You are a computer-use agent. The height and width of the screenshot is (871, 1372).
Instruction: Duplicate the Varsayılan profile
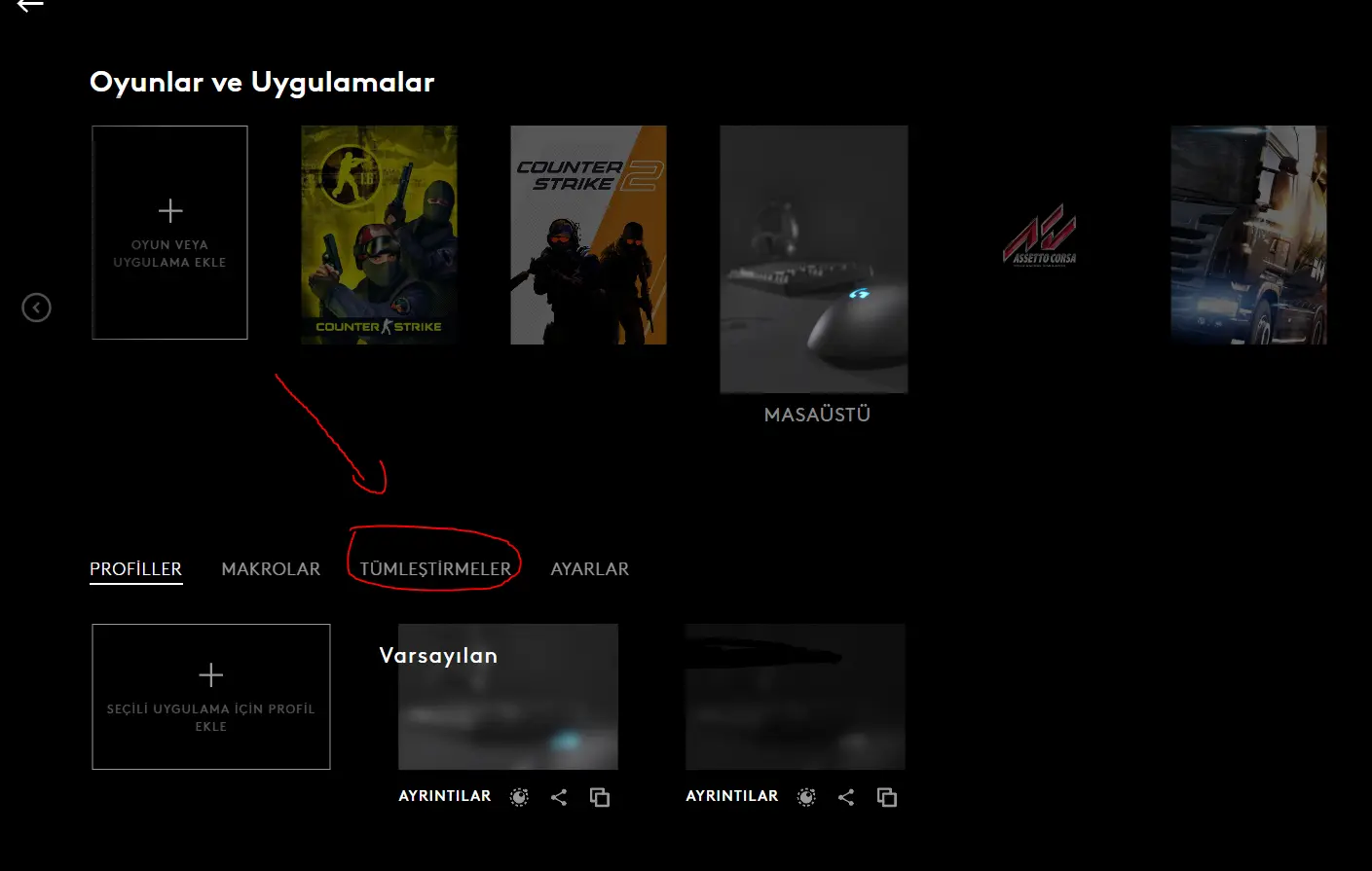point(600,797)
